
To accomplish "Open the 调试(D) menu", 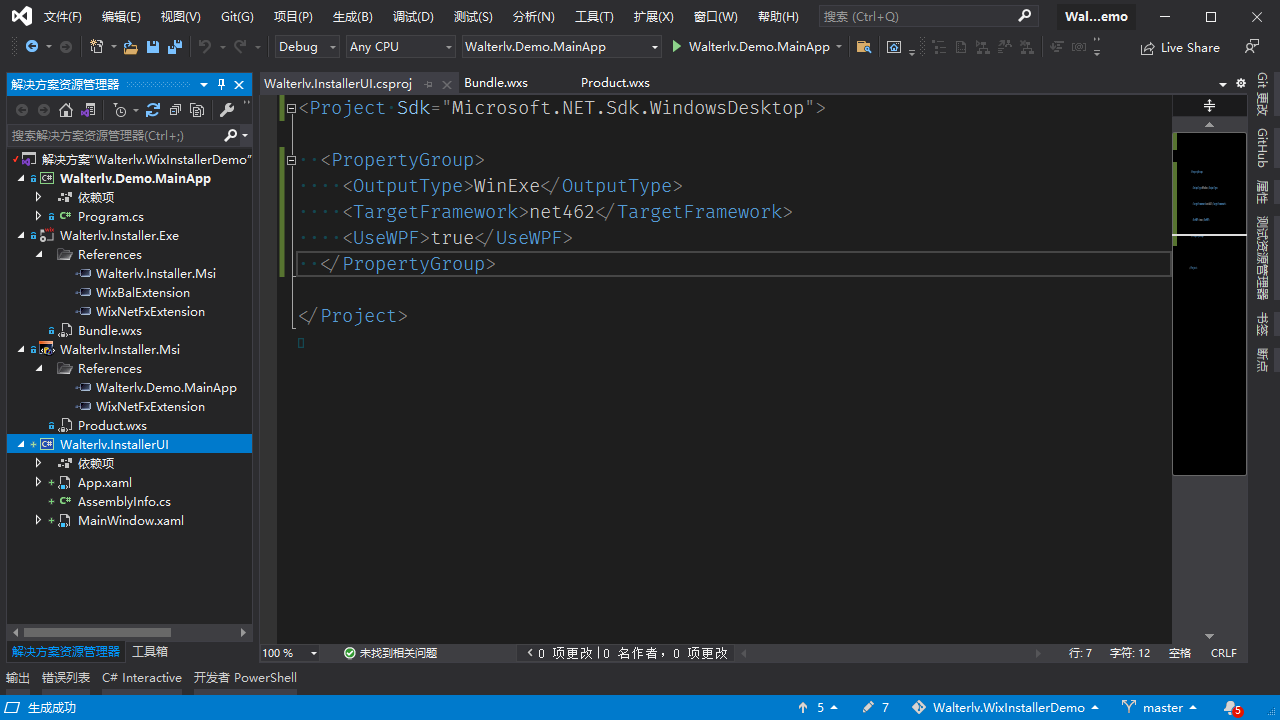I will click(x=413, y=17).
